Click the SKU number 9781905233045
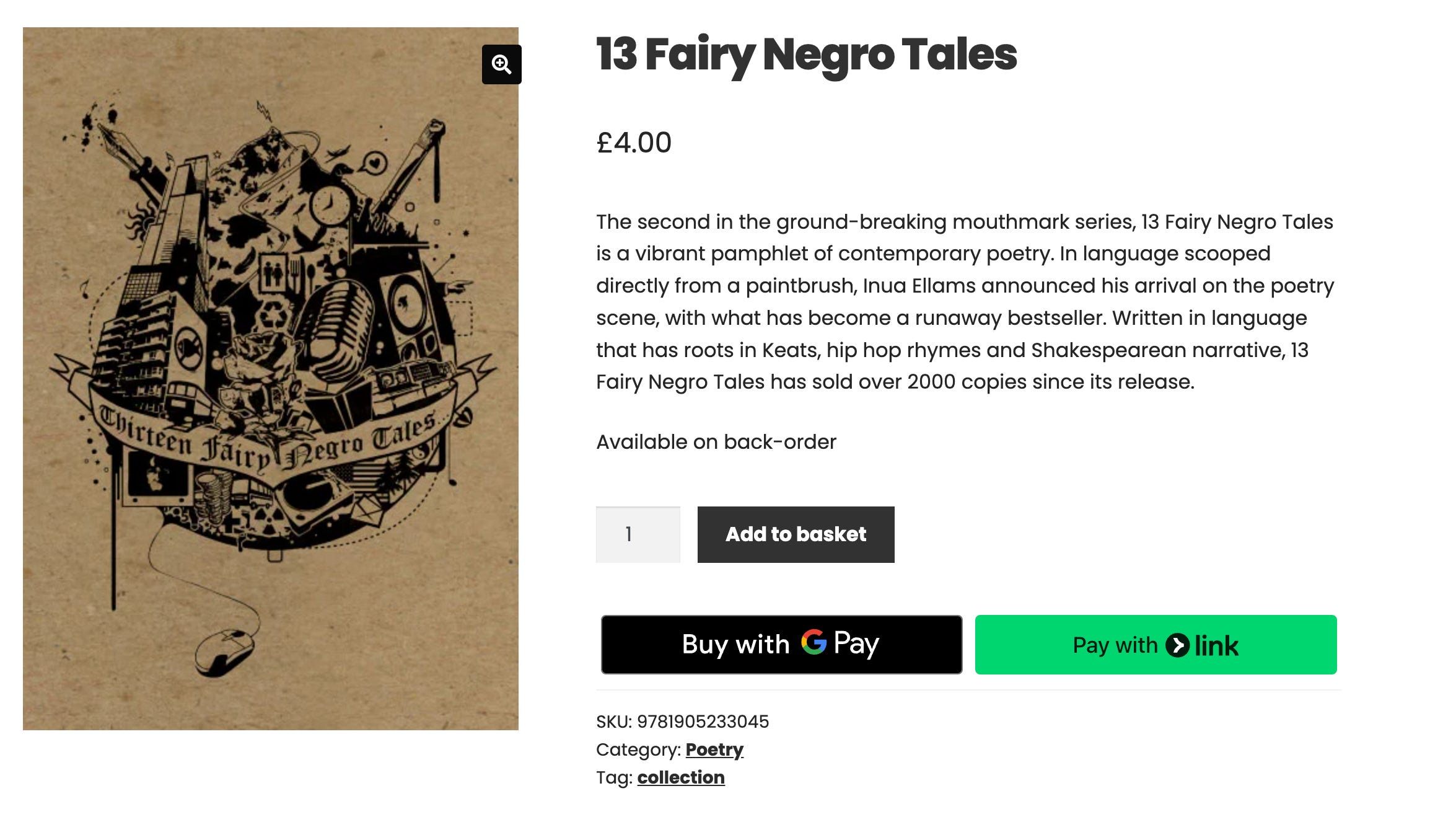Viewport: 1456px width, 822px height. [x=703, y=722]
